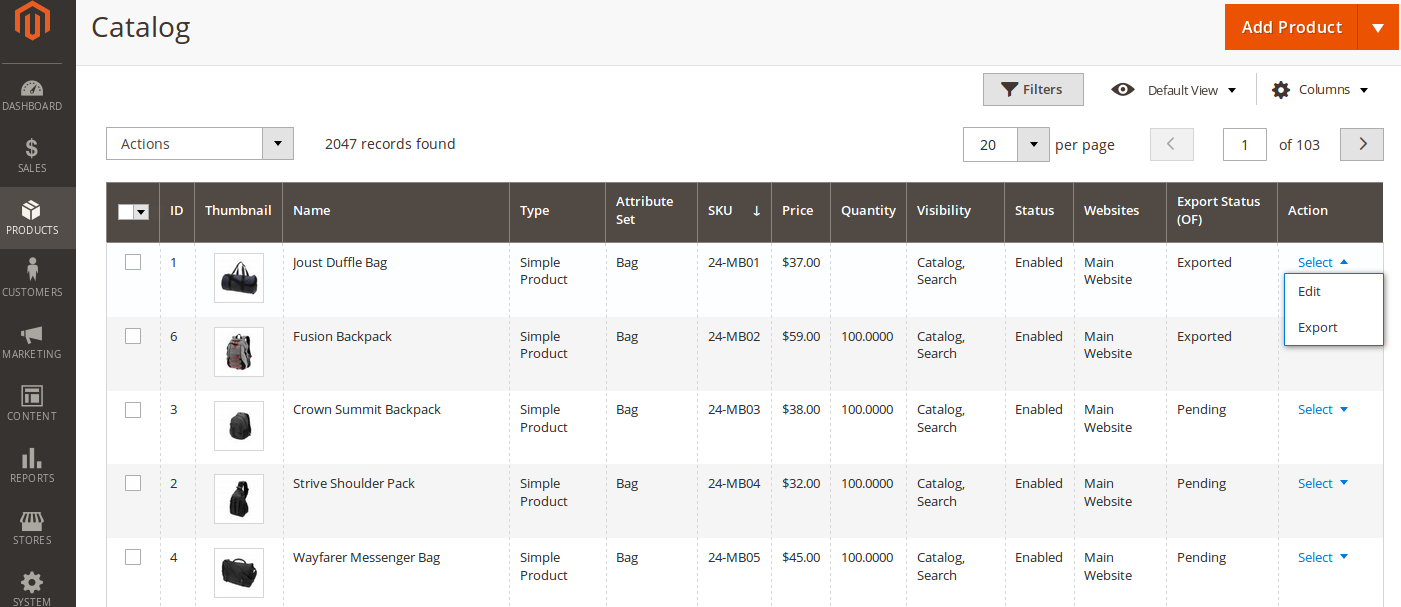Screen dimensions: 1401x607
Task: Click the Joust Duffle Bag thumbnail image
Action: click(x=238, y=278)
